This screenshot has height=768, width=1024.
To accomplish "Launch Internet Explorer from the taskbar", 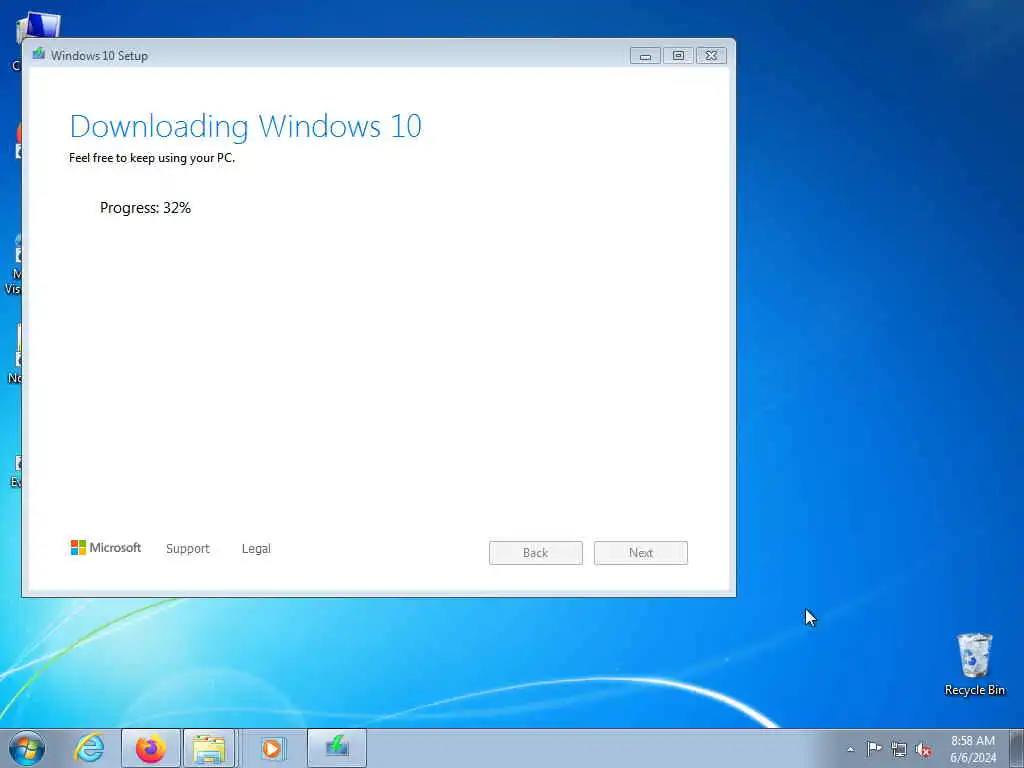I will [x=89, y=748].
